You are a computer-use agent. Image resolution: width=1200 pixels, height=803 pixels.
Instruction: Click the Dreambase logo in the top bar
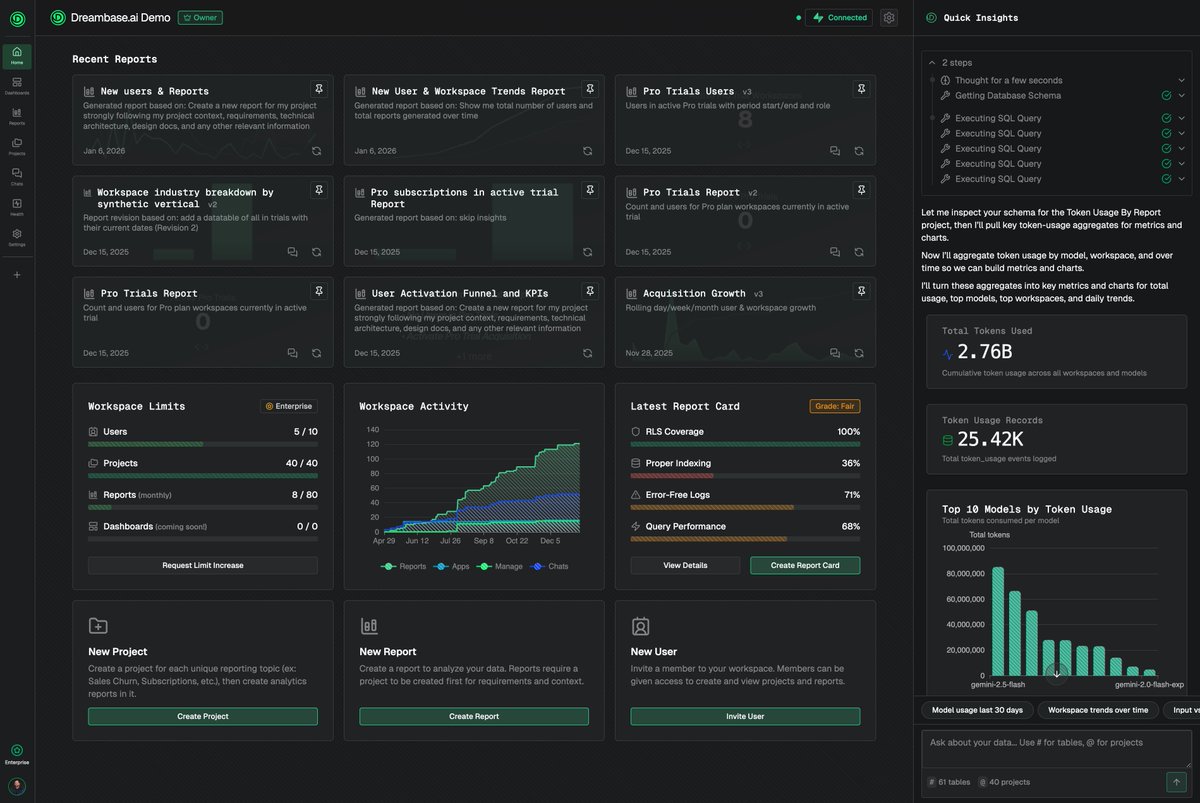coord(58,17)
